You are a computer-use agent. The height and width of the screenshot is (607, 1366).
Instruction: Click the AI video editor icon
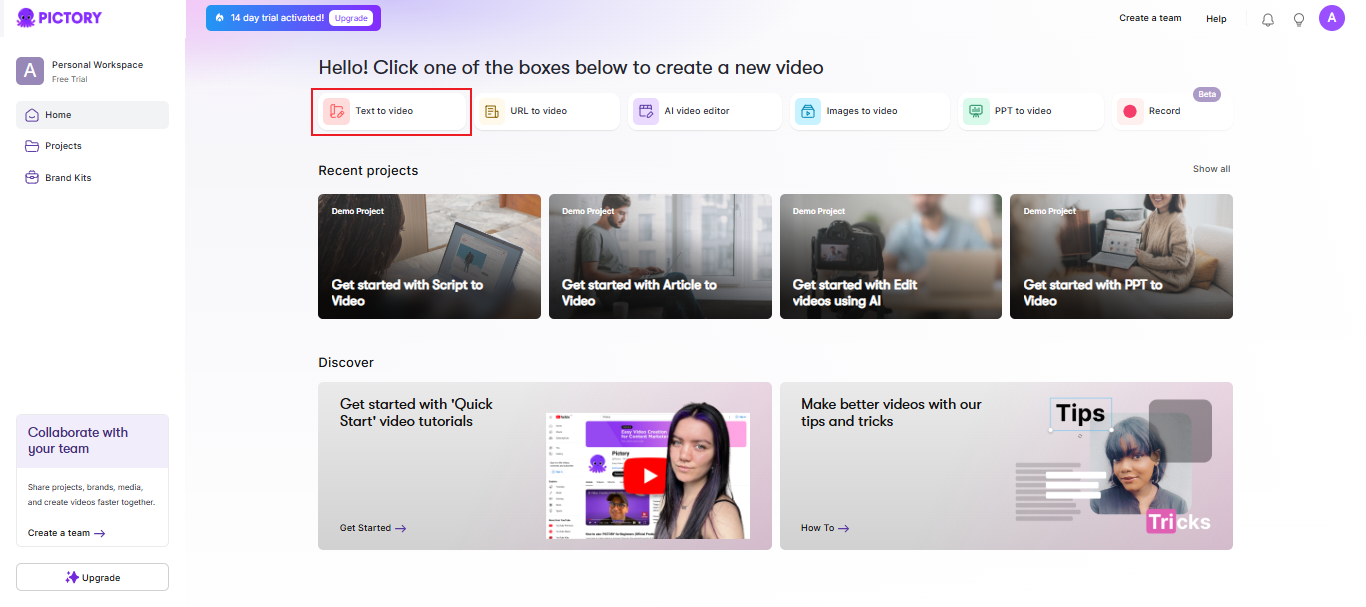(x=646, y=111)
